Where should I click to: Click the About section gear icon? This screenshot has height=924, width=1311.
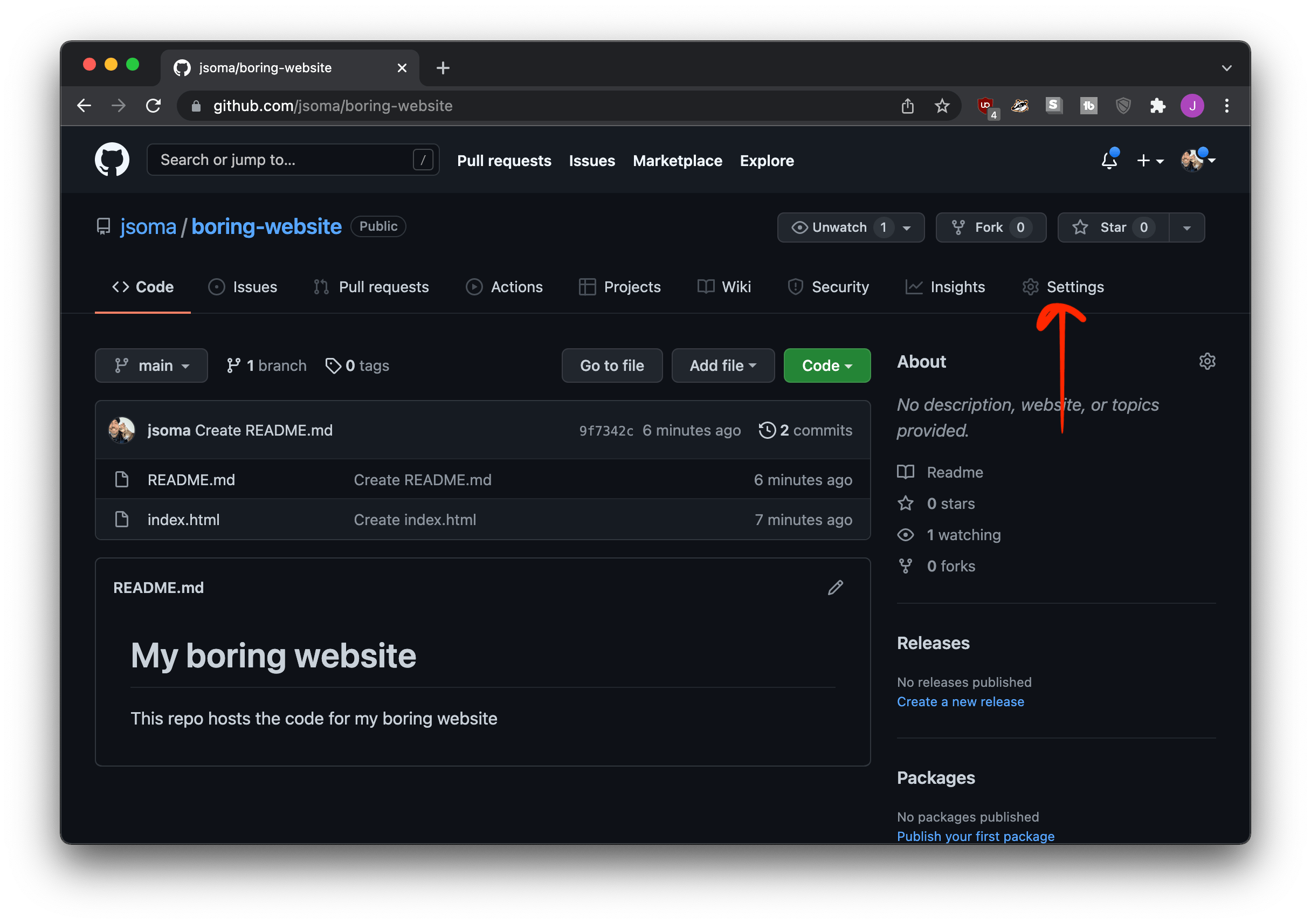point(1207,362)
